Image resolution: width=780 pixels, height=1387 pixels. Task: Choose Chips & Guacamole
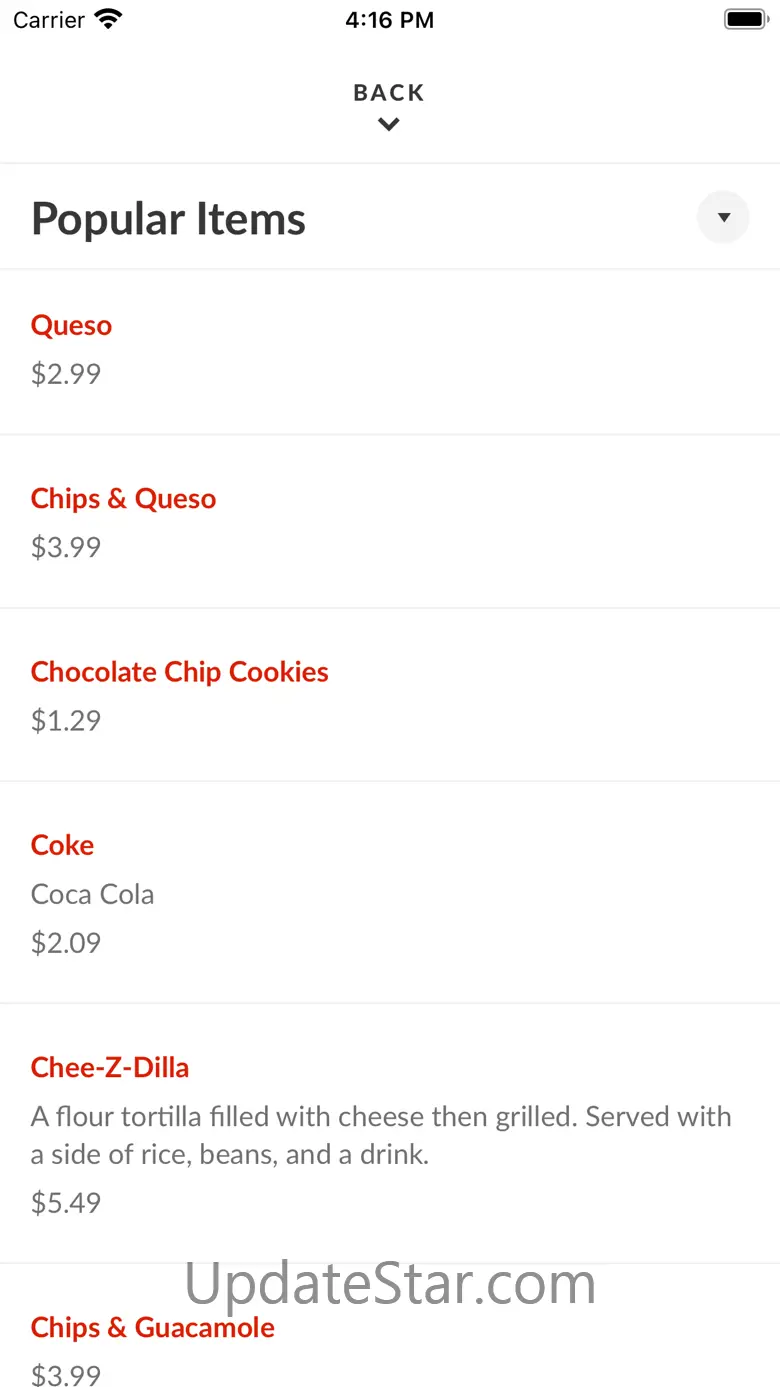[152, 1328]
